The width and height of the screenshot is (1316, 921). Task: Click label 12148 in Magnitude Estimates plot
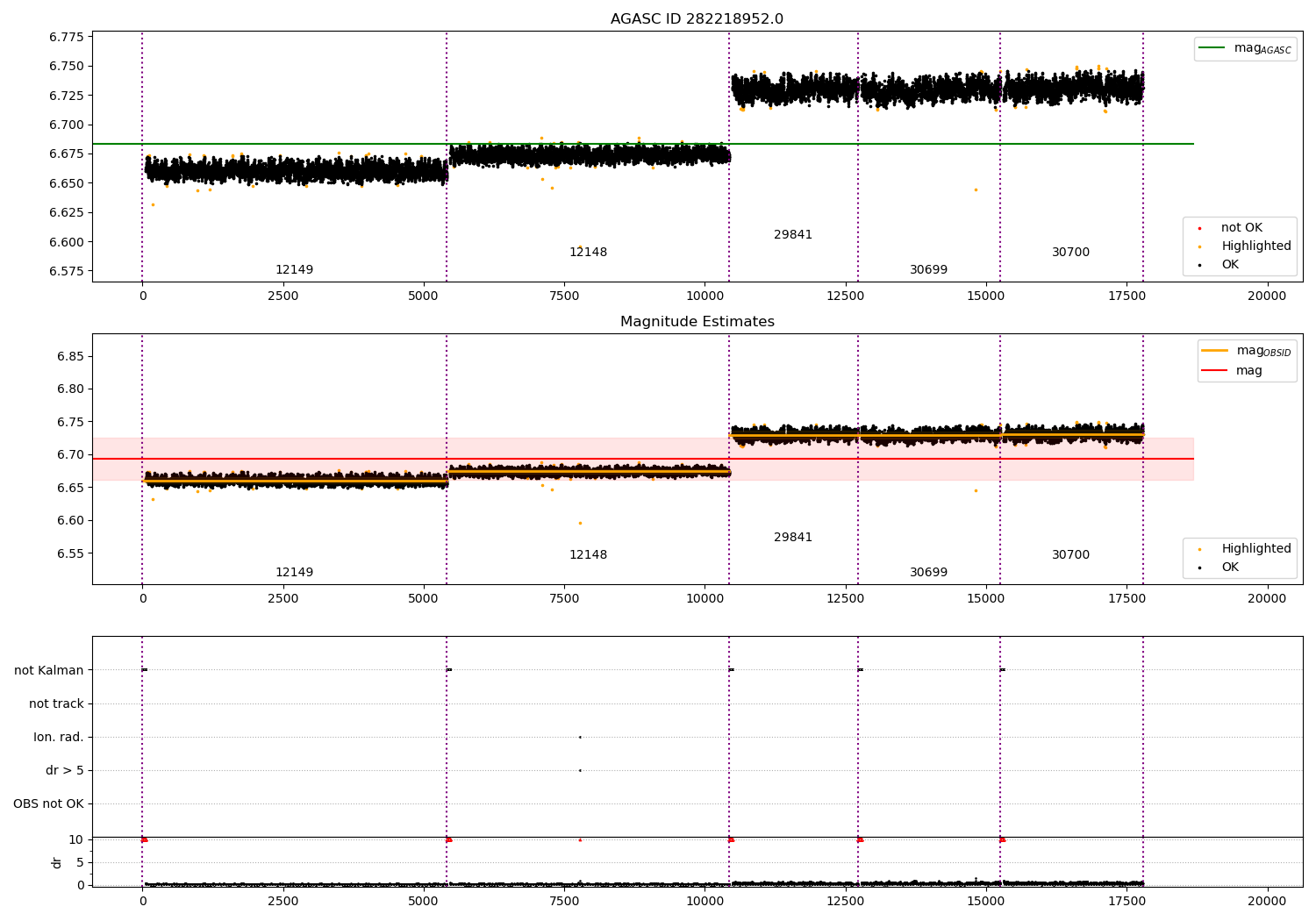(588, 555)
